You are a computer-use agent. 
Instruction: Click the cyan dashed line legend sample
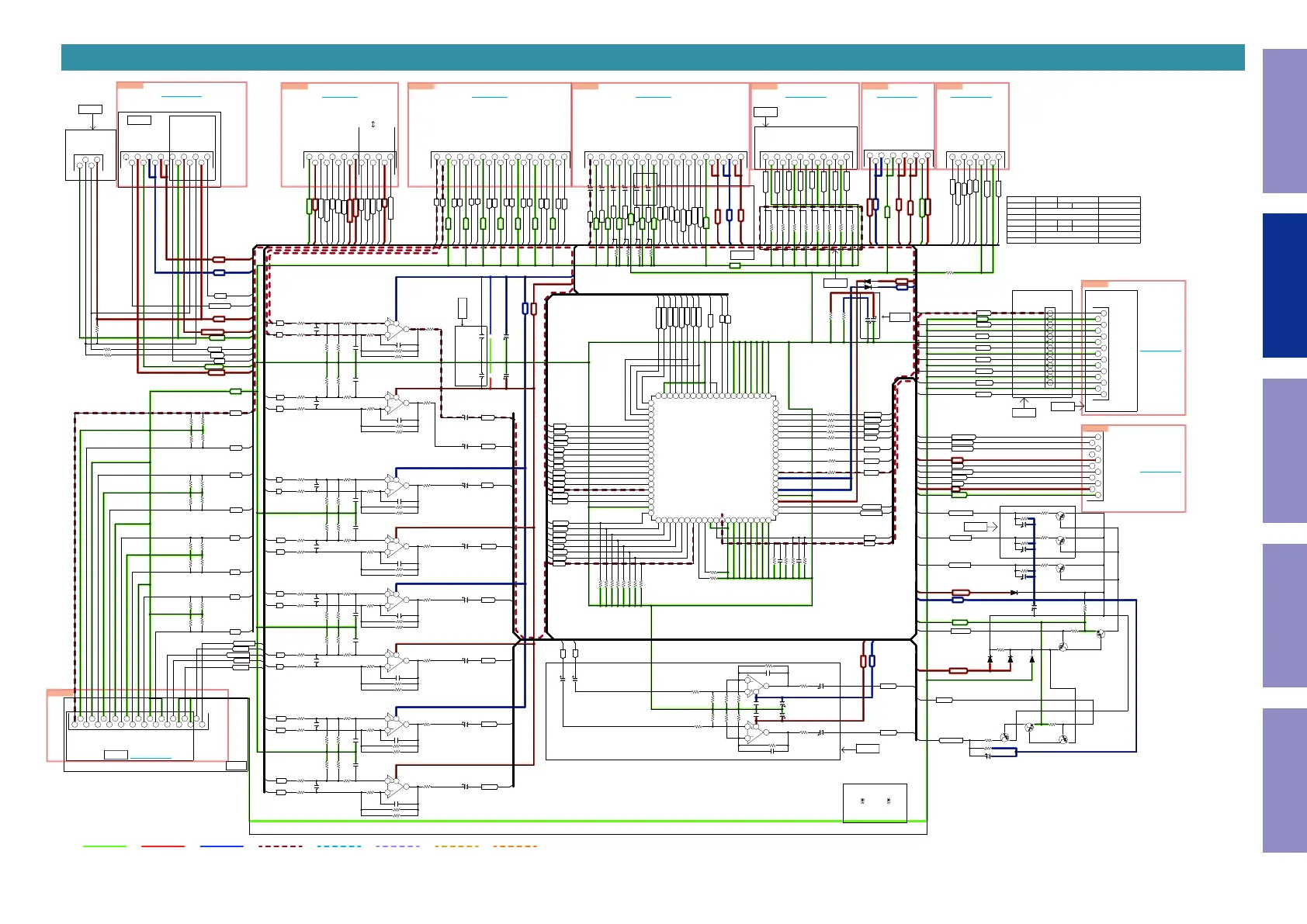pyautogui.click(x=339, y=846)
